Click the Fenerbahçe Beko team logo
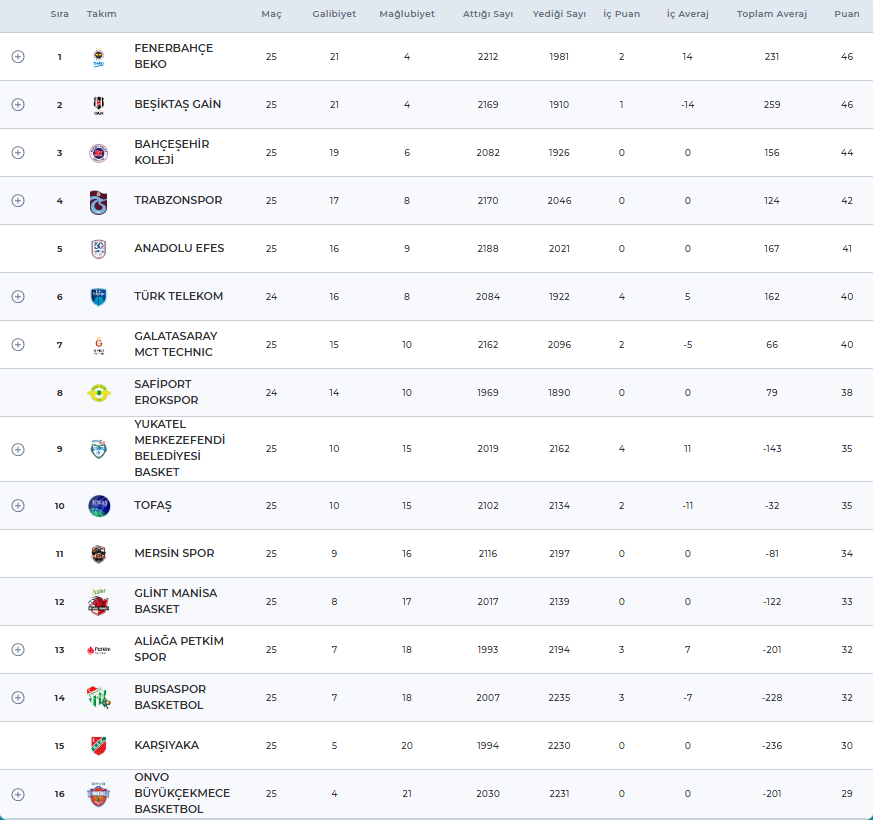The height and width of the screenshot is (820, 873). pos(98,57)
